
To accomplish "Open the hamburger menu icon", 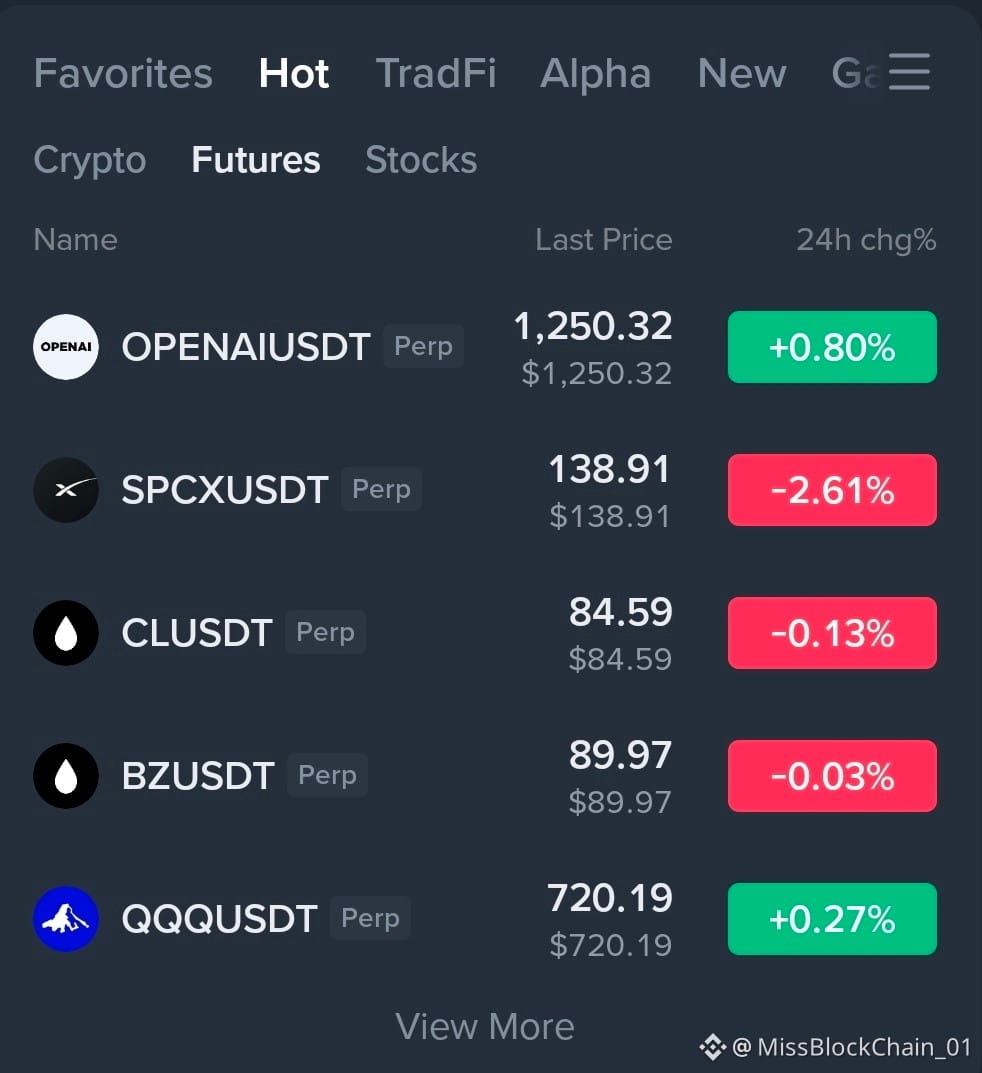I will coord(909,72).
